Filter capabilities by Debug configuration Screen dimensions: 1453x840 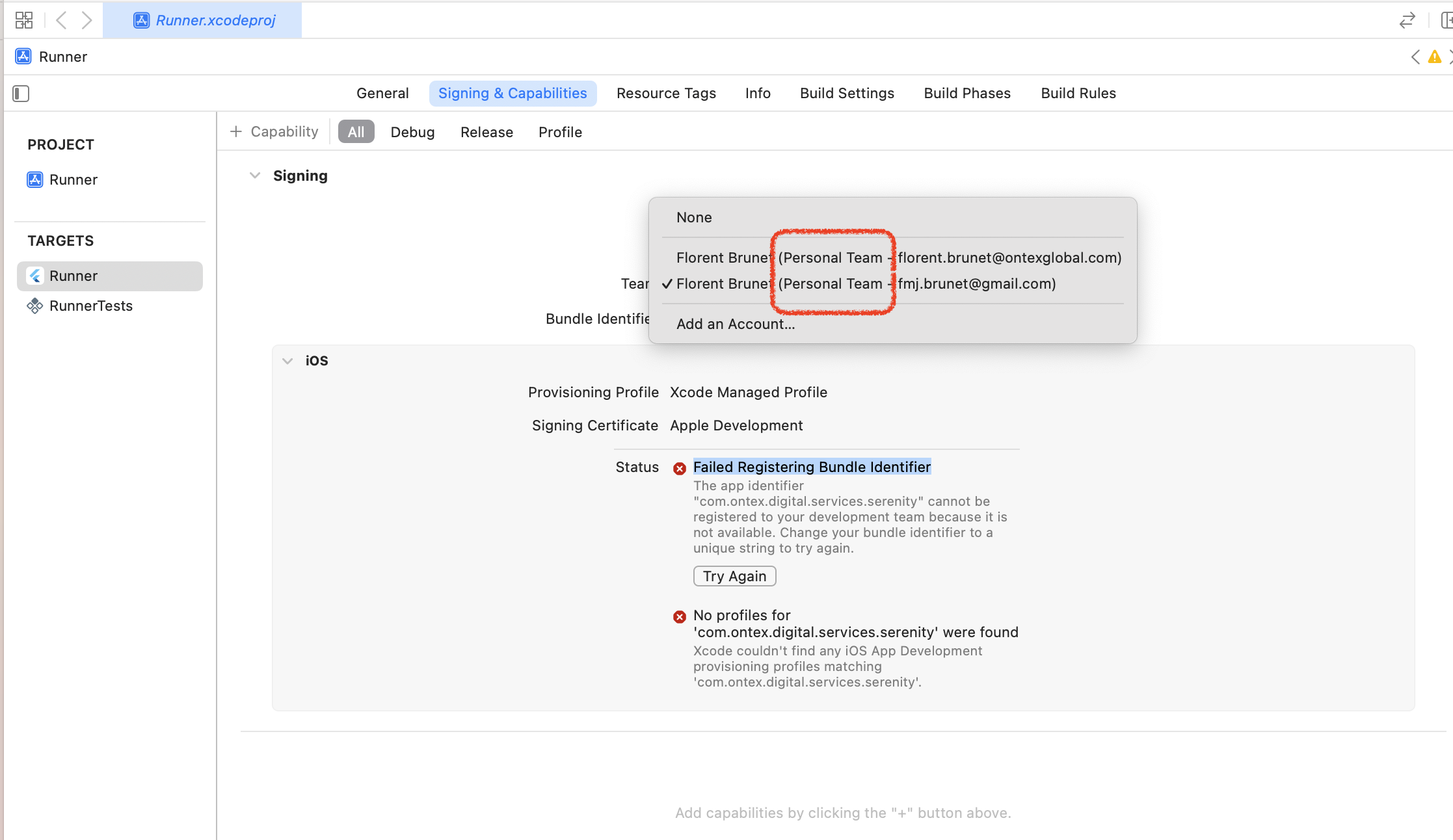pyautogui.click(x=412, y=132)
